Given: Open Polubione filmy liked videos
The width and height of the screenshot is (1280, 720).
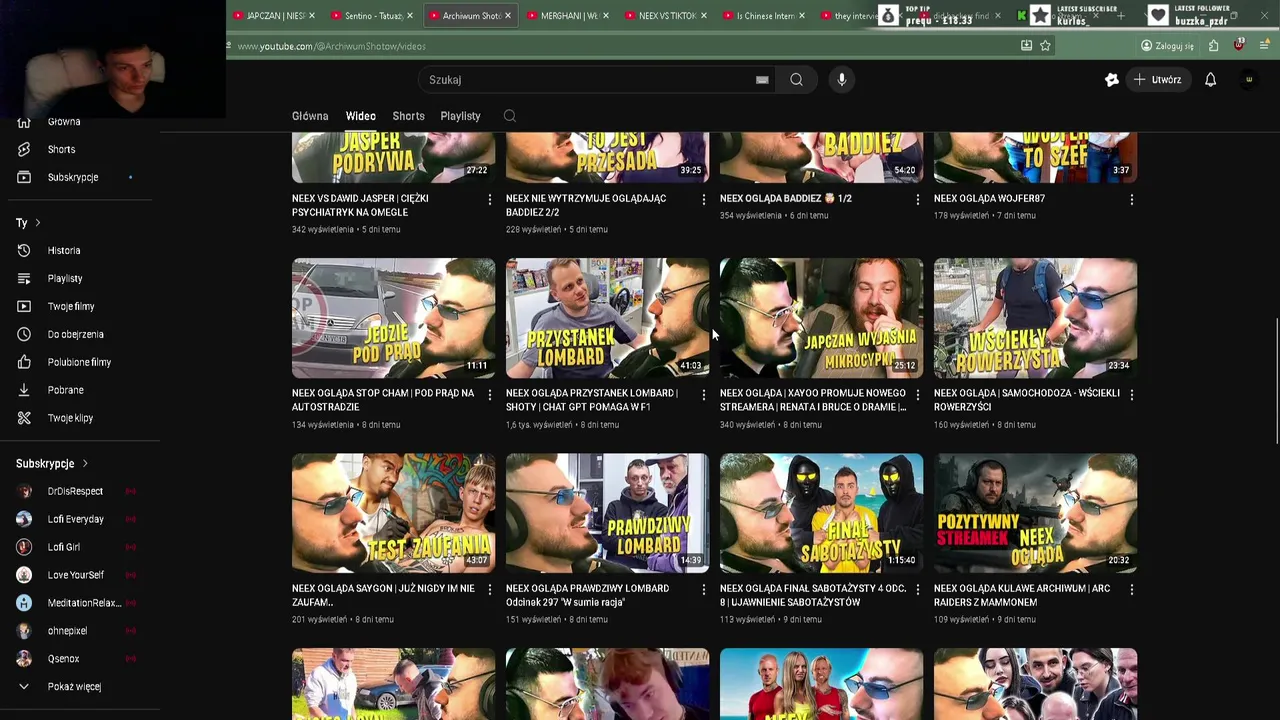Looking at the screenshot, I should (x=80, y=362).
